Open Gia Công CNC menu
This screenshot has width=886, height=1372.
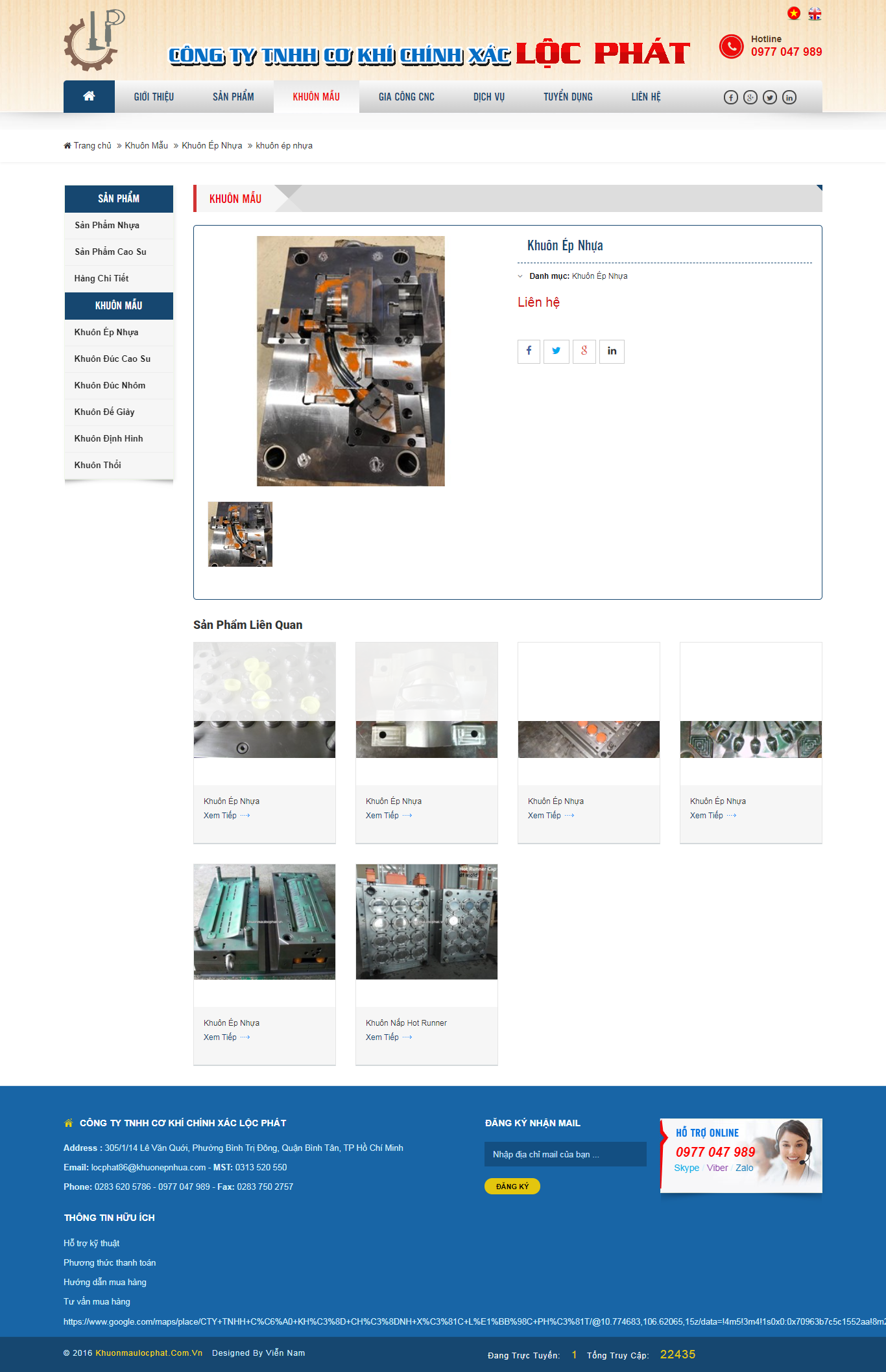(407, 97)
